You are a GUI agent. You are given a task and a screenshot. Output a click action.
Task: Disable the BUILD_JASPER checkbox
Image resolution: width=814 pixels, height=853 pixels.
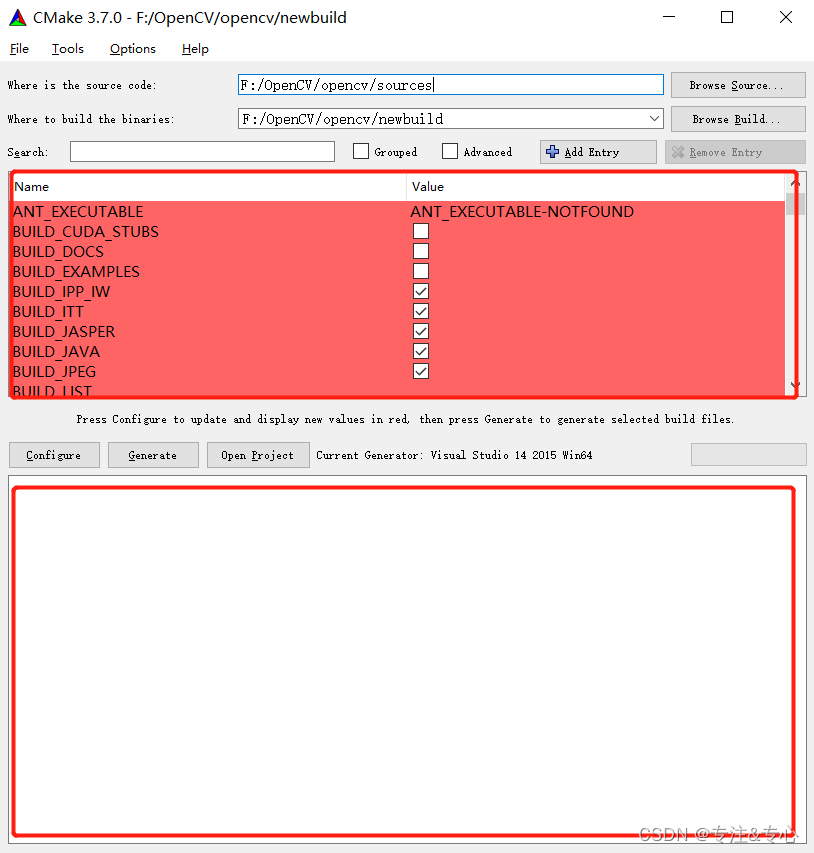[x=421, y=331]
